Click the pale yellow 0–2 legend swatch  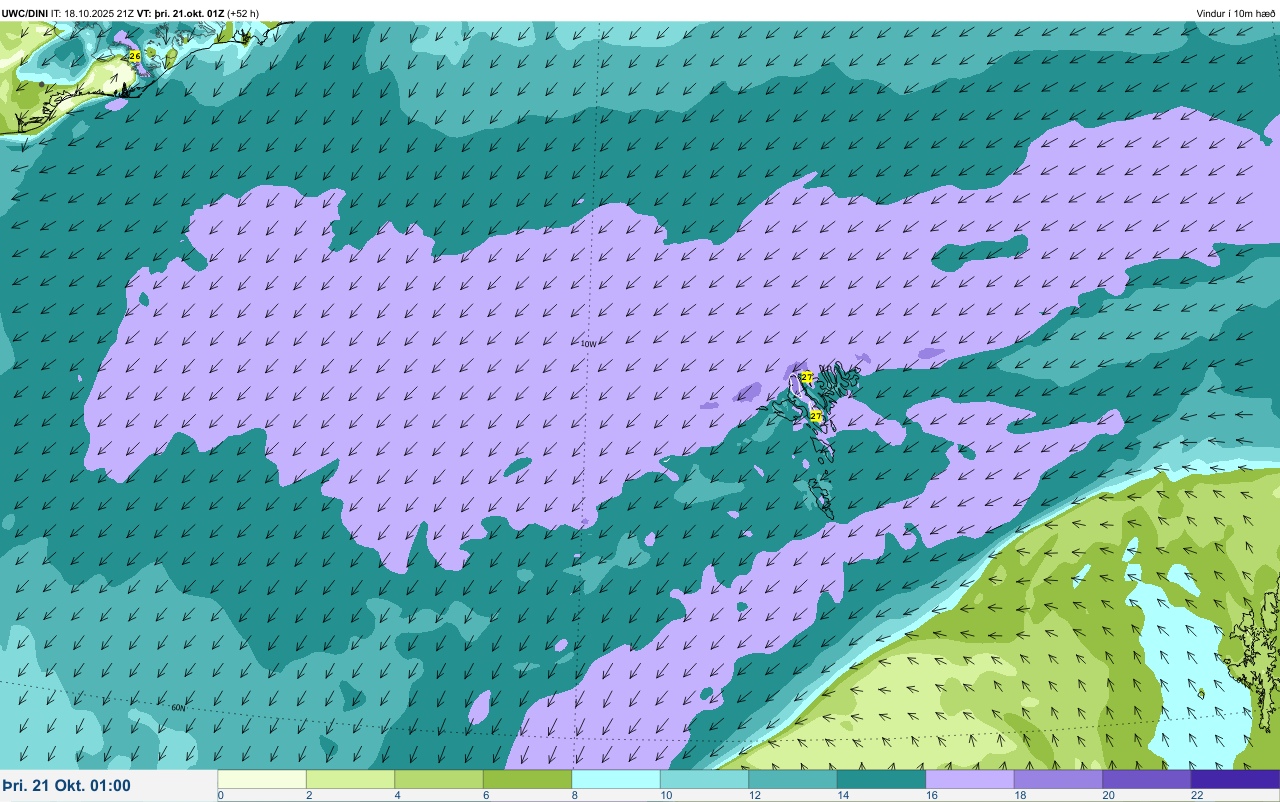(262, 779)
